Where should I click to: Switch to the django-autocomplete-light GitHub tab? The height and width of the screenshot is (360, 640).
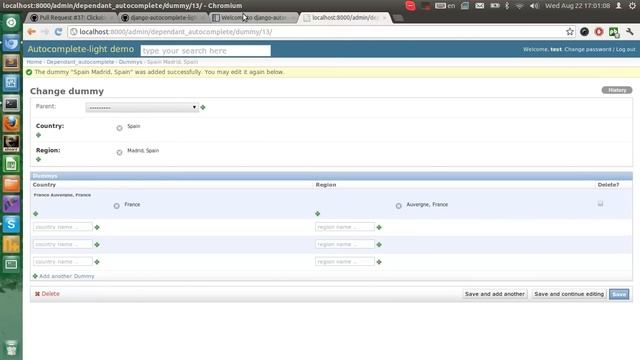click(163, 18)
